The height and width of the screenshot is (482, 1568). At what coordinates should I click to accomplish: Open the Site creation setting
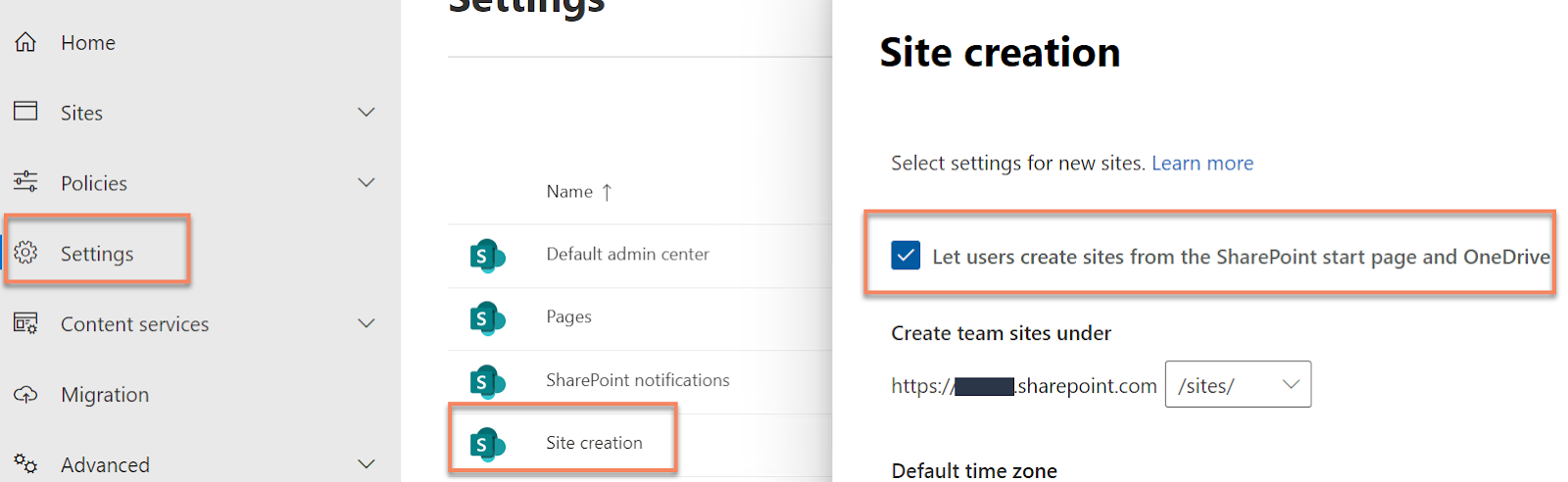tap(594, 443)
